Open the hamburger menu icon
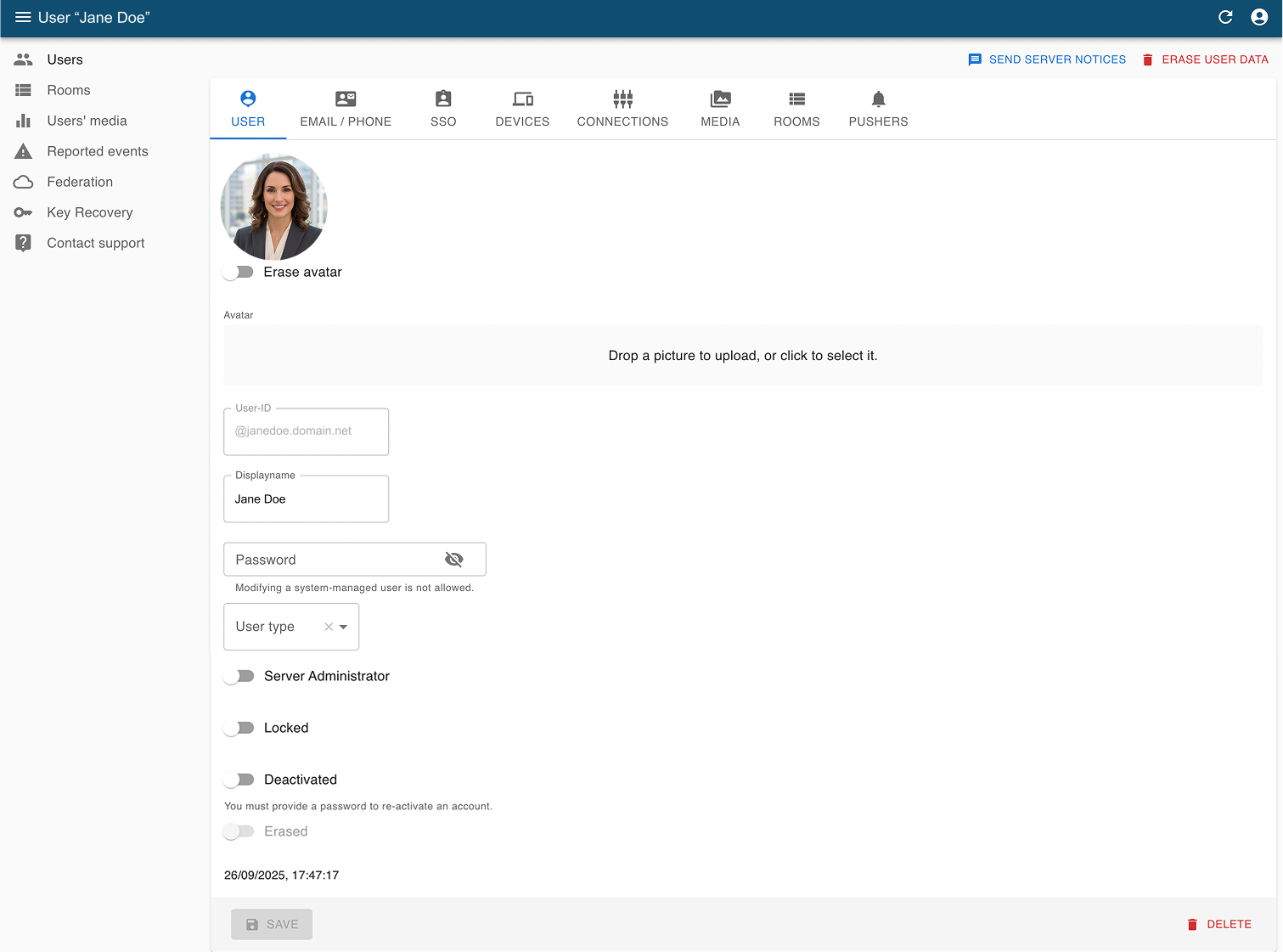This screenshot has width=1283, height=952. [x=23, y=18]
